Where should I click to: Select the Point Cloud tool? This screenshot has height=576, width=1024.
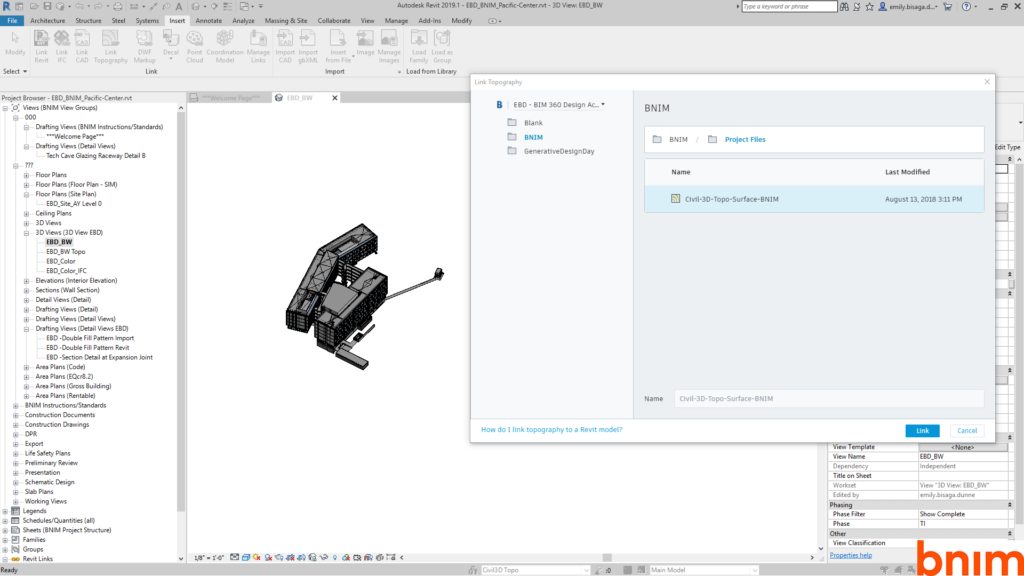pyautogui.click(x=194, y=43)
